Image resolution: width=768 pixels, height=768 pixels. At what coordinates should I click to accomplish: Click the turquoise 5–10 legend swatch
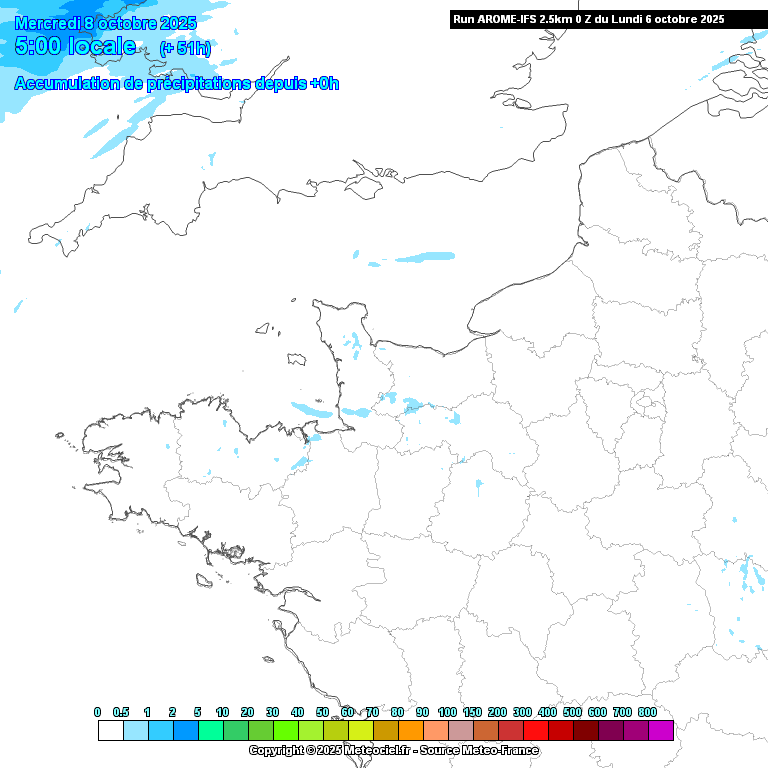[x=210, y=730]
